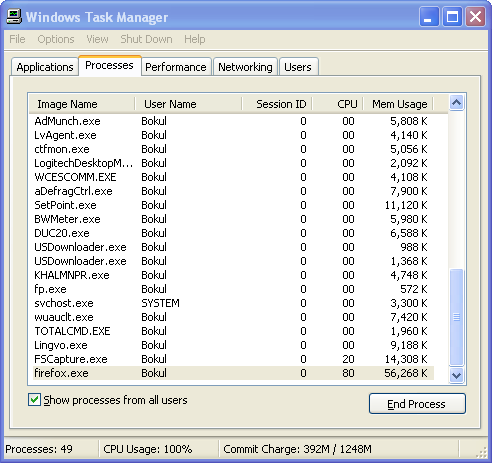
Task: Switch to the Networking tab
Action: tap(245, 67)
